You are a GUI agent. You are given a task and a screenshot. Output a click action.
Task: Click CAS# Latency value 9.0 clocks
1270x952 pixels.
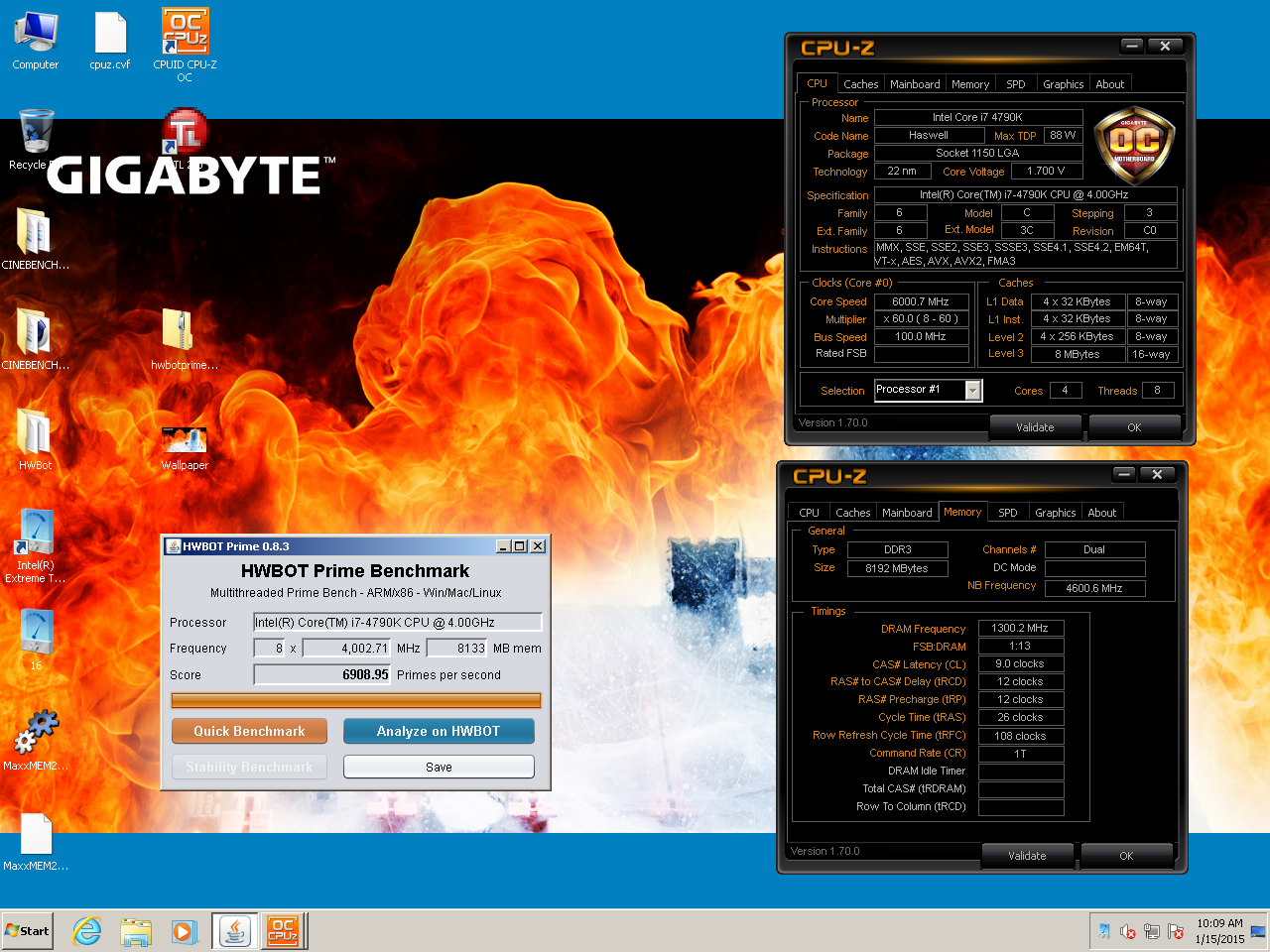click(1020, 663)
